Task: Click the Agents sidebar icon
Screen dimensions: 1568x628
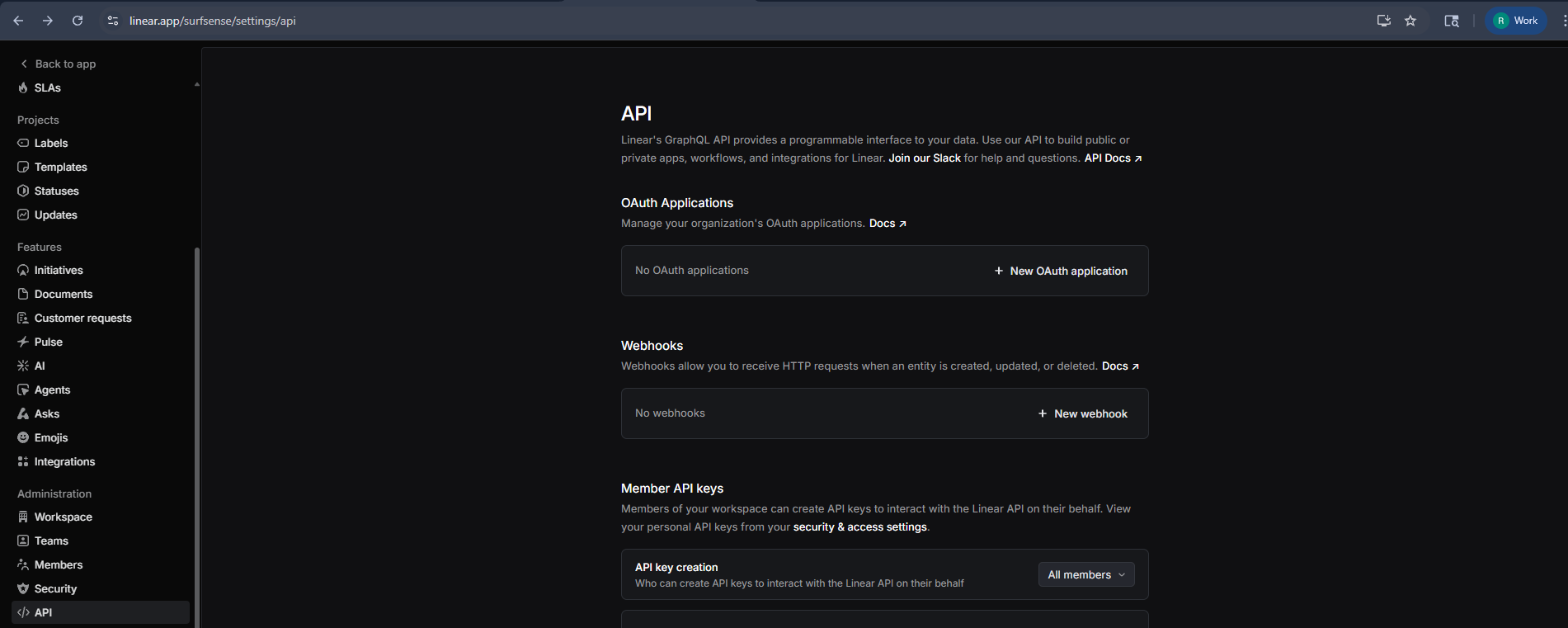Action: [x=23, y=390]
